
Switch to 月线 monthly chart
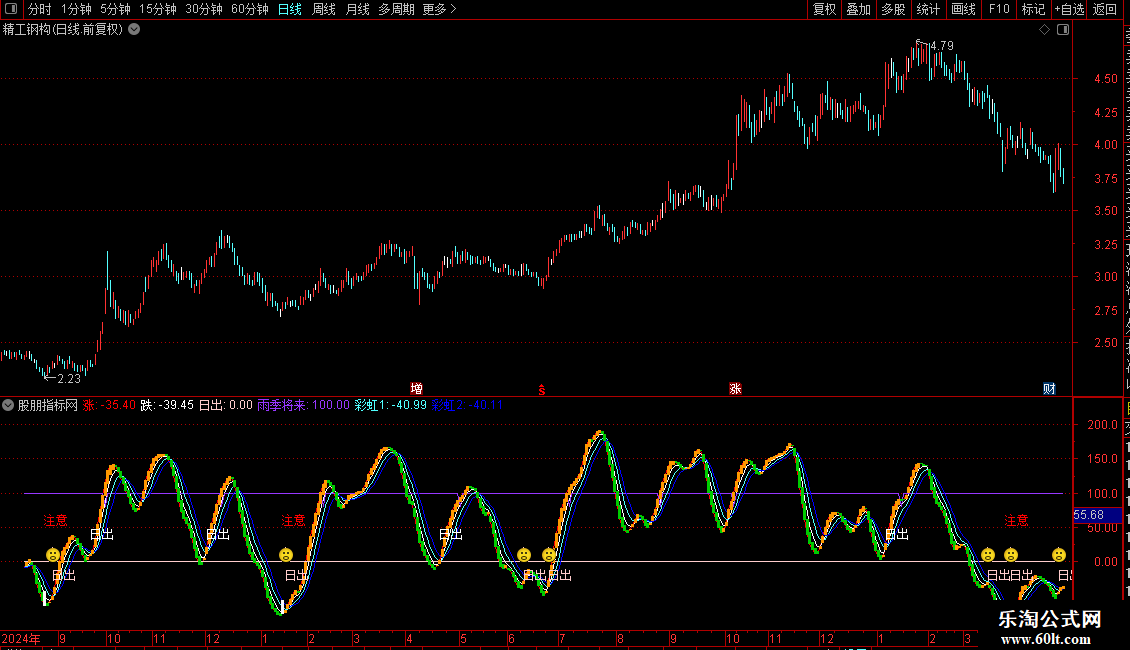point(357,9)
